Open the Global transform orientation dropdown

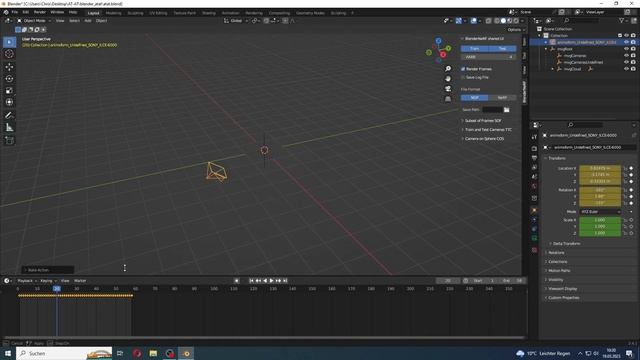pyautogui.click(x=236, y=20)
